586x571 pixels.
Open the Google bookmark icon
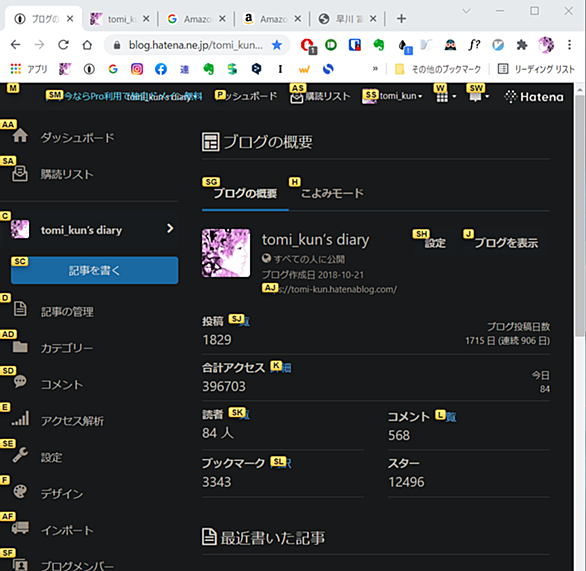point(113,69)
